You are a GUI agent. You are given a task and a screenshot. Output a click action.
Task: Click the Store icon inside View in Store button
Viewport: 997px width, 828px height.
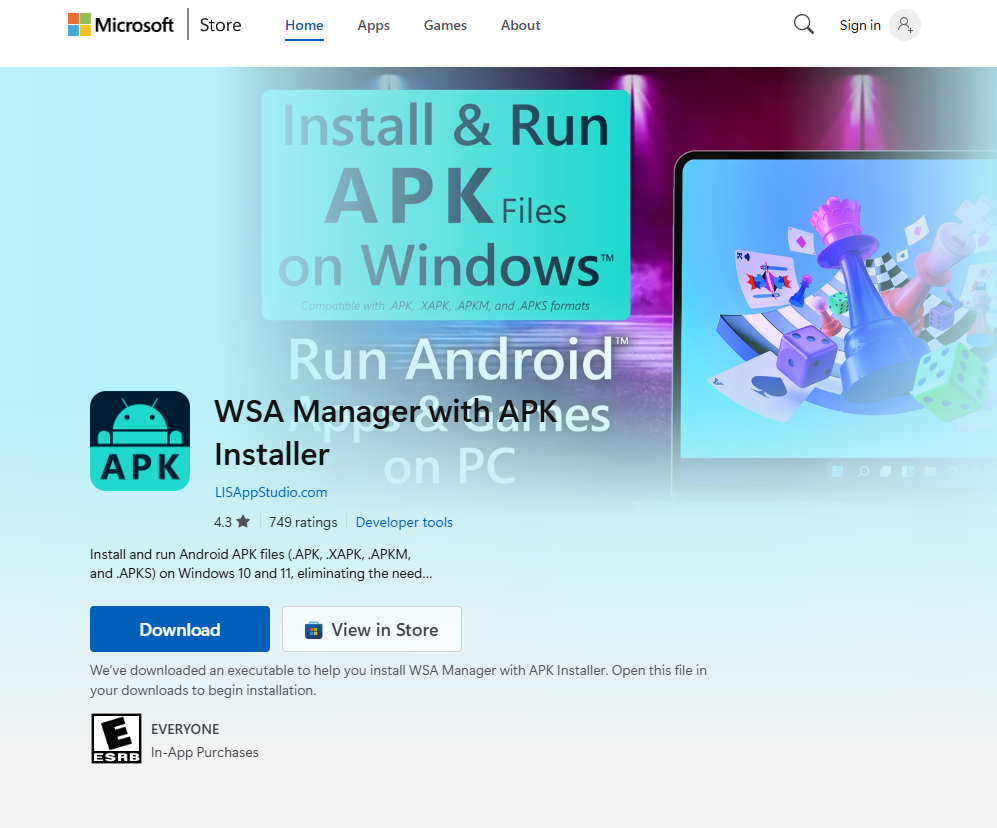pos(312,628)
